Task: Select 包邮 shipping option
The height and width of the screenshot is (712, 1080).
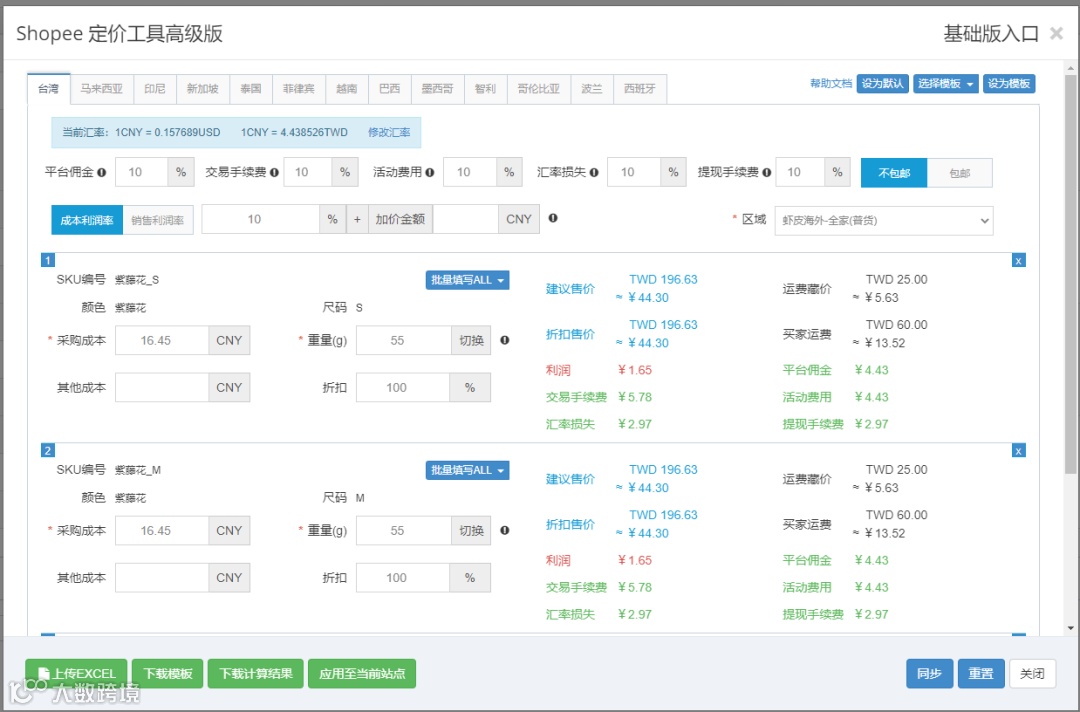Action: click(959, 173)
